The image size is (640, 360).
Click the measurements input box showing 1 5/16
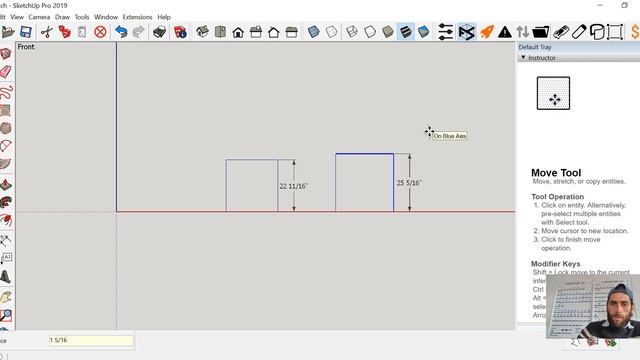coord(91,340)
